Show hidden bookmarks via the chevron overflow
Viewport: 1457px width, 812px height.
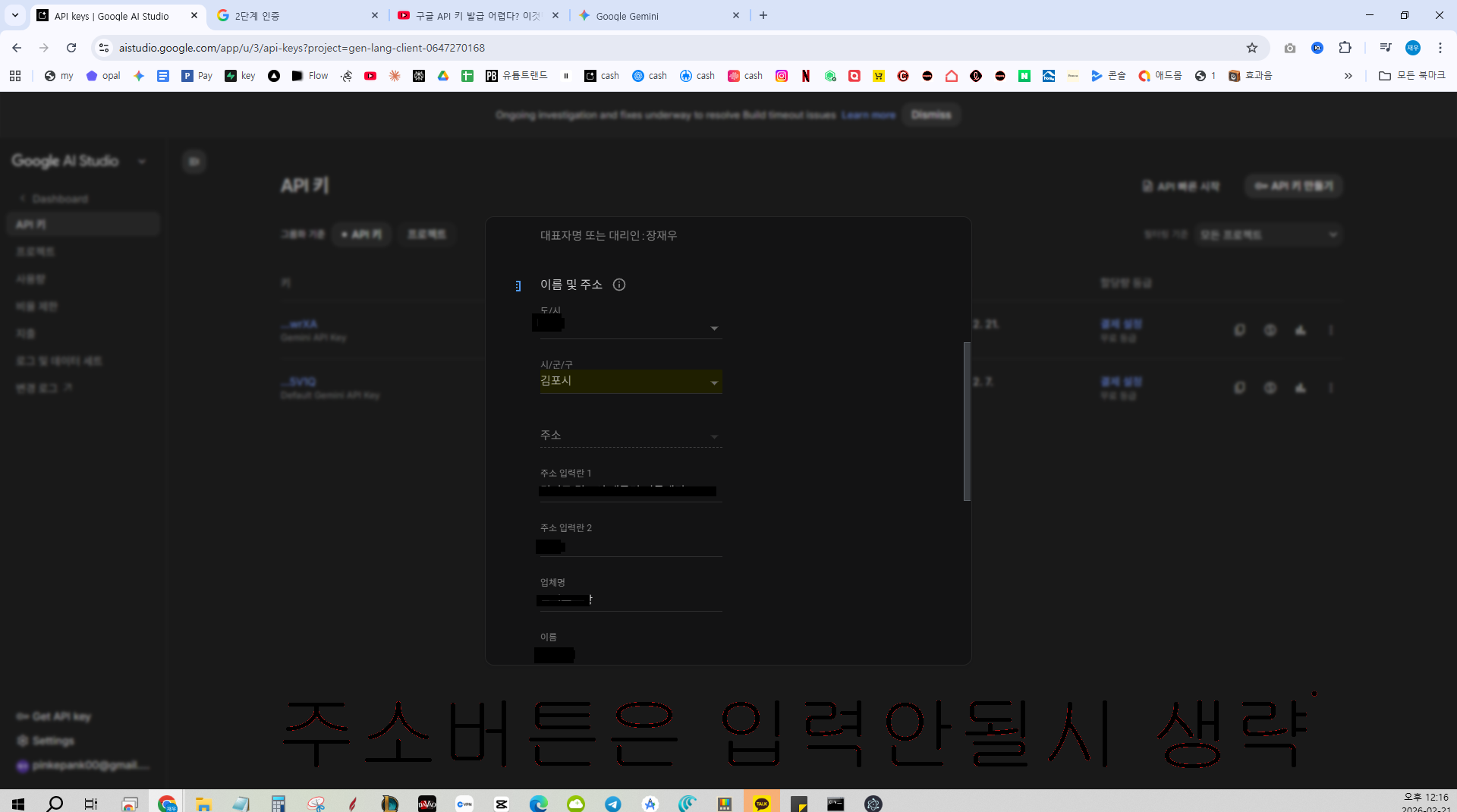pos(1348,76)
